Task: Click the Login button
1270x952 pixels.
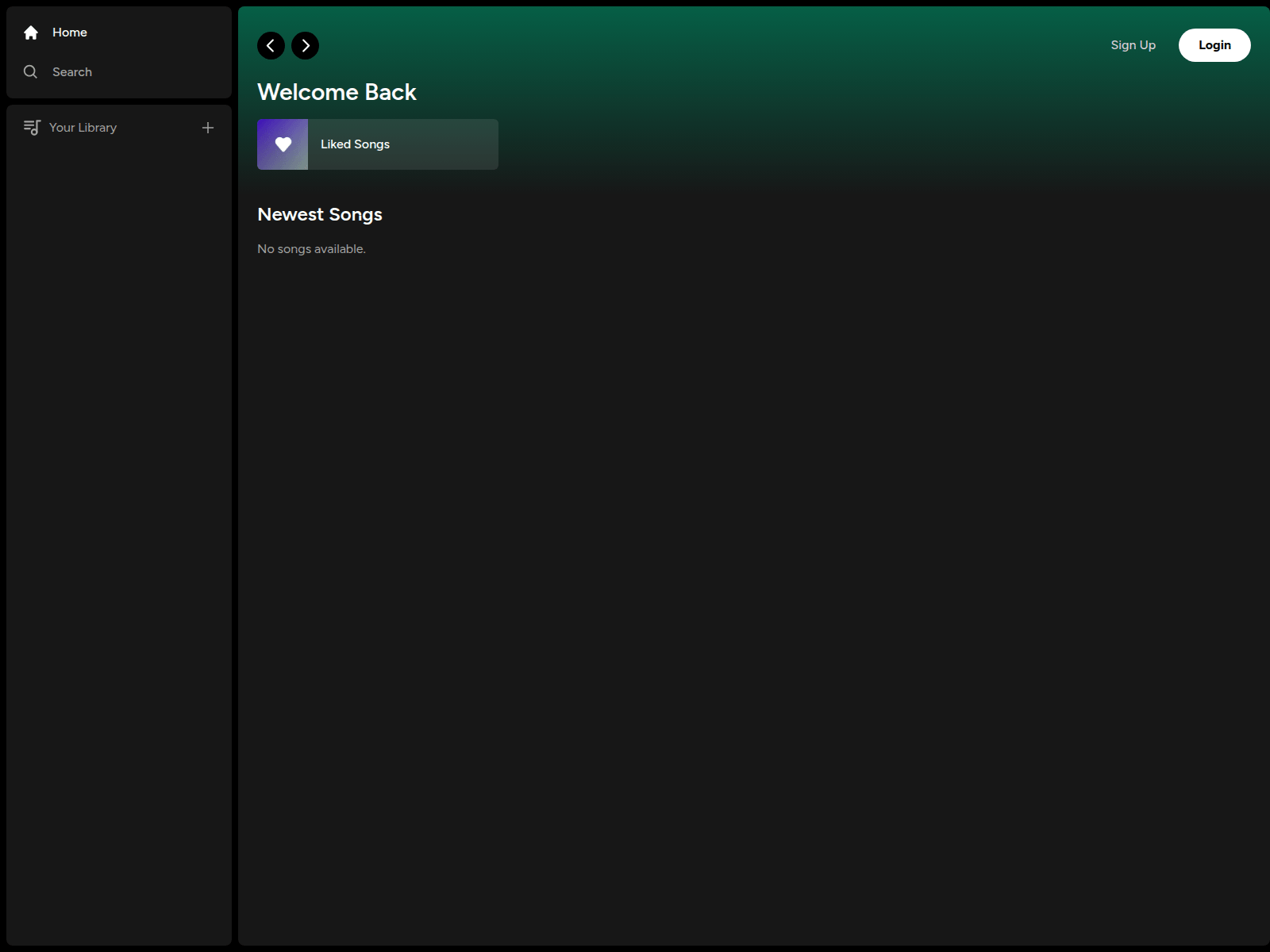Action: [x=1214, y=45]
